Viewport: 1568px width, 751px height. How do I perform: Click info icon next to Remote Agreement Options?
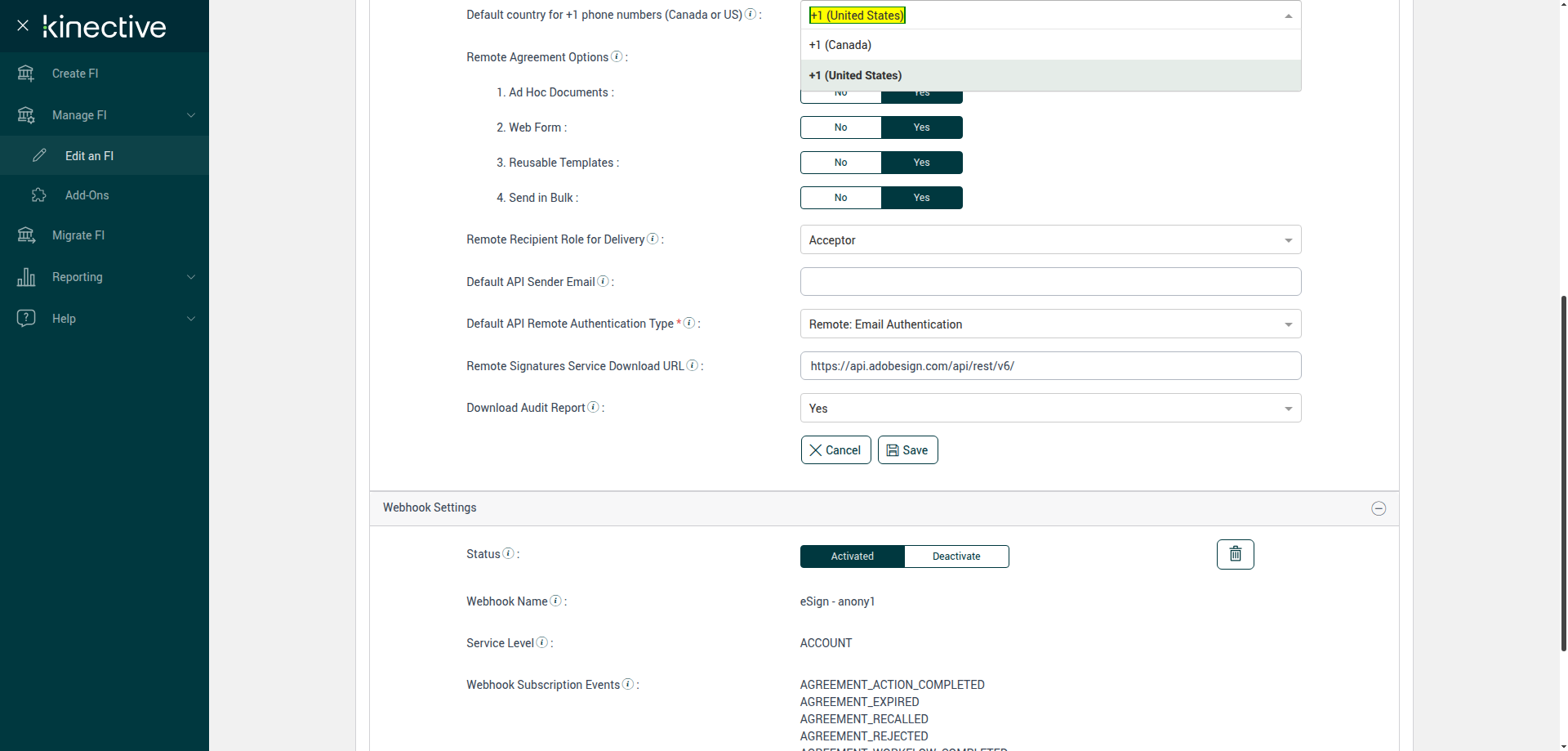(x=617, y=56)
